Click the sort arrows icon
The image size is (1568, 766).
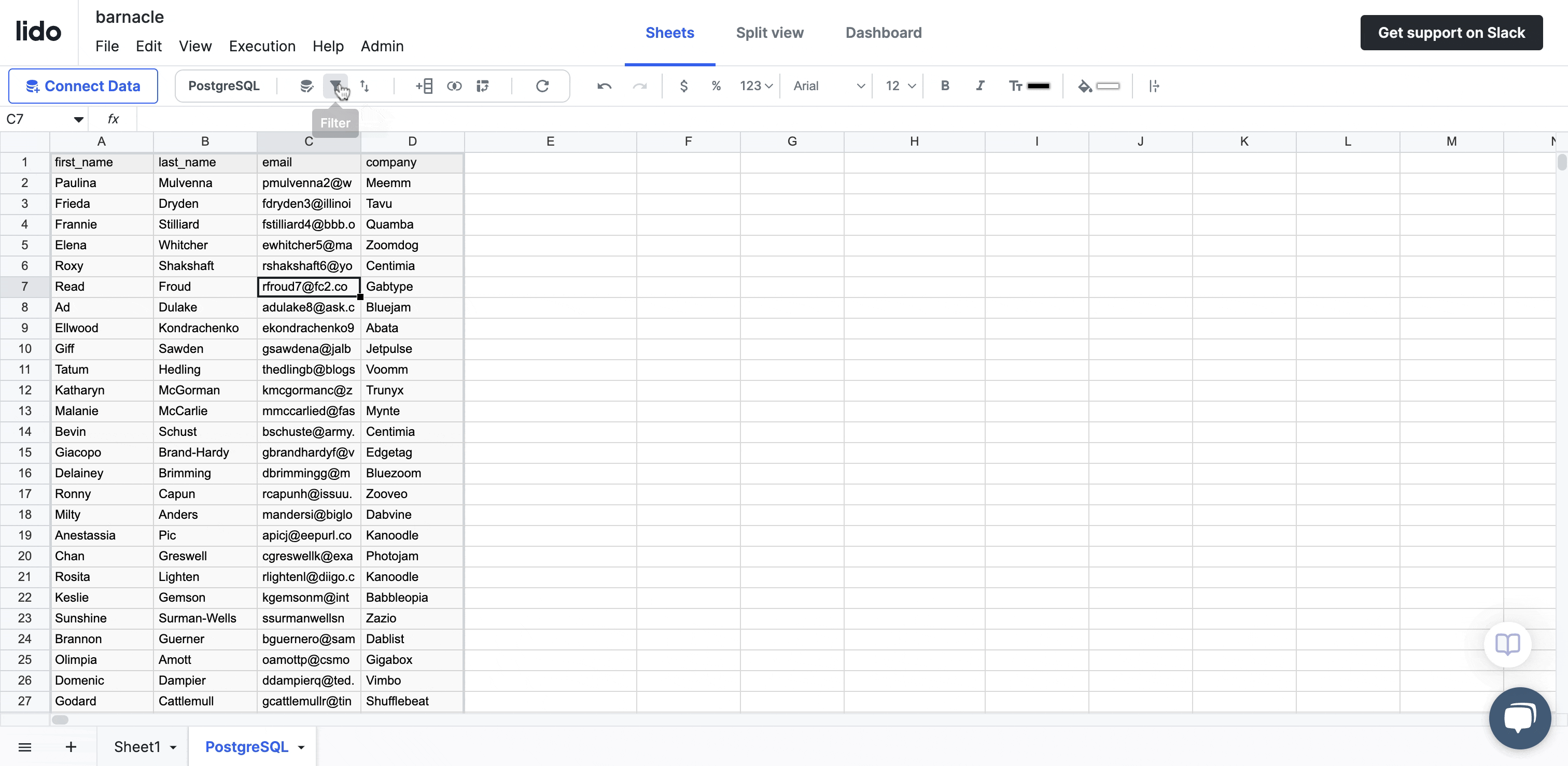click(x=365, y=86)
